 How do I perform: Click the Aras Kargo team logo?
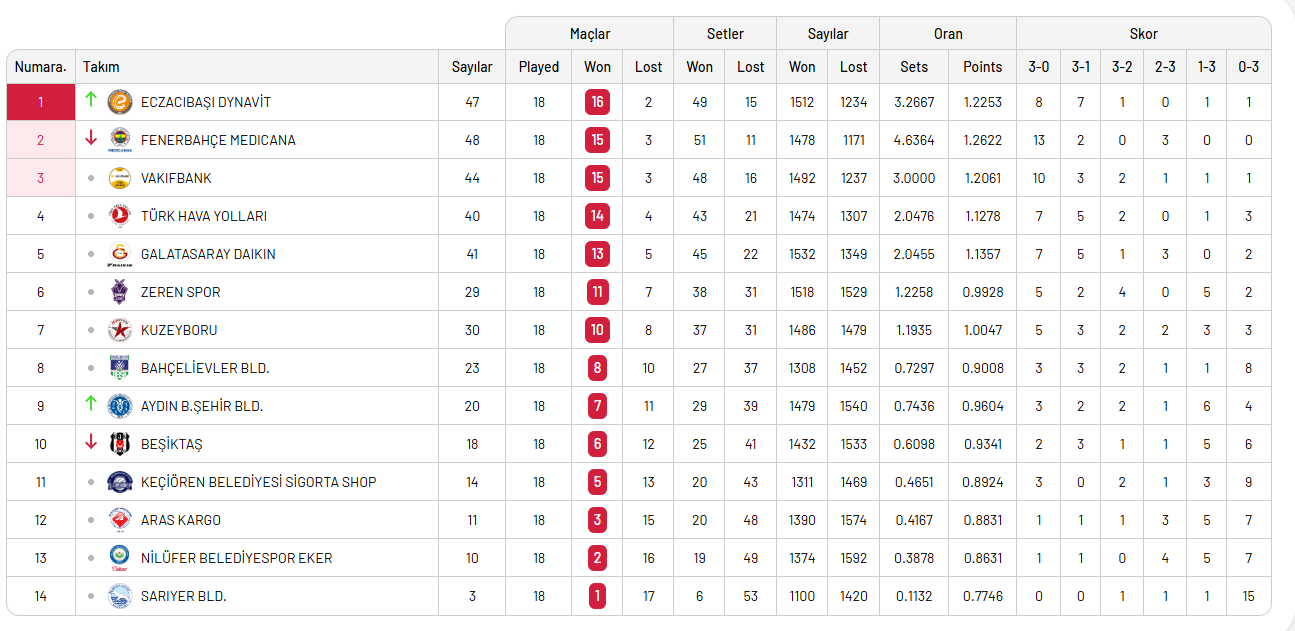click(x=120, y=520)
